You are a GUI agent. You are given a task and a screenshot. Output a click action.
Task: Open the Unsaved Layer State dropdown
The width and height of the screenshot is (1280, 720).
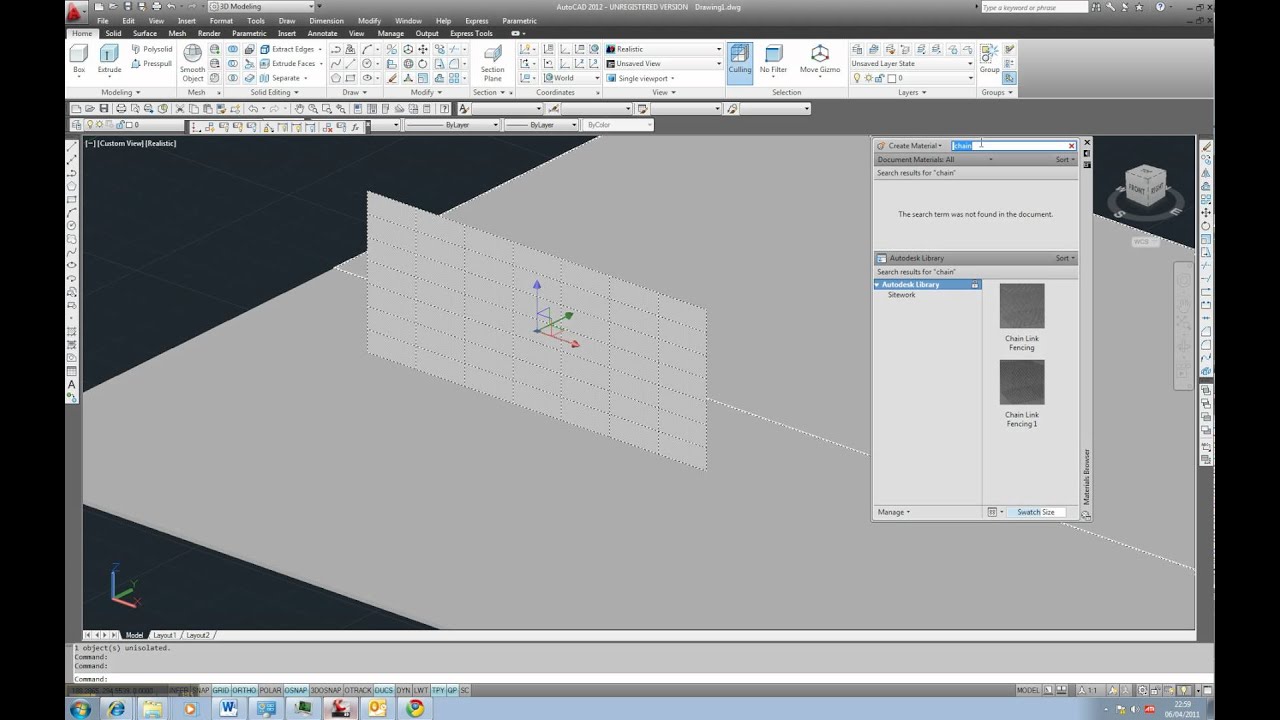[911, 63]
